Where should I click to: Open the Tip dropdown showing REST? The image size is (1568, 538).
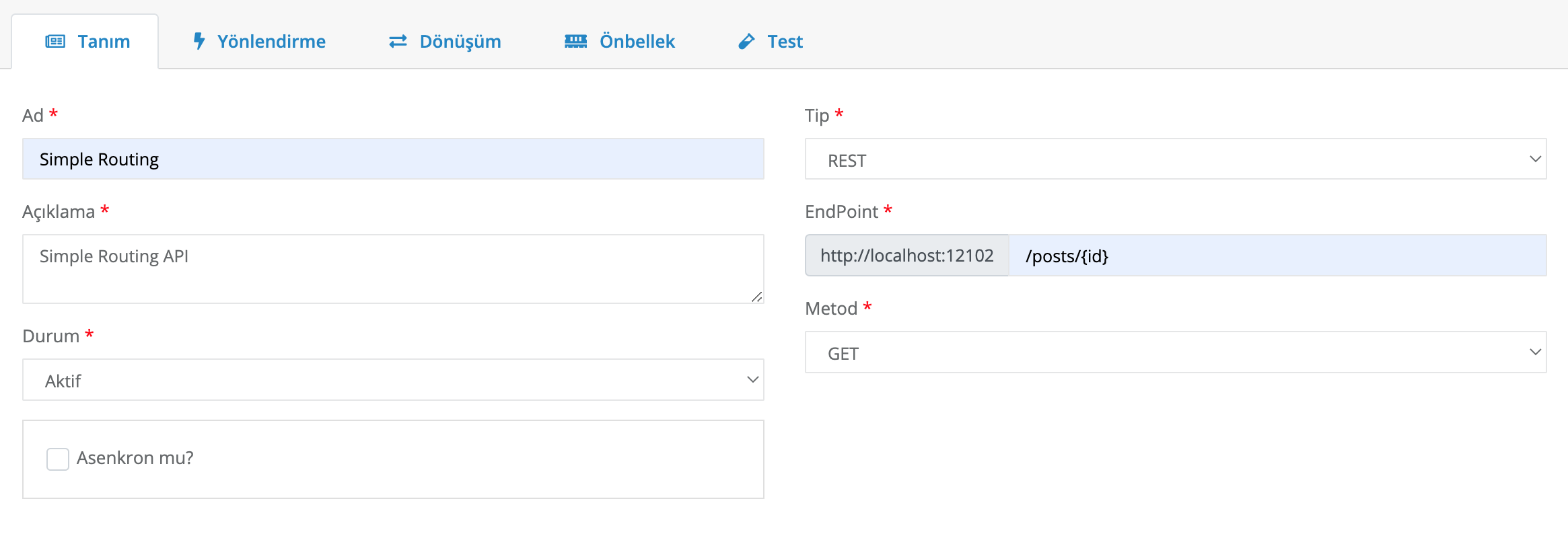1176,159
